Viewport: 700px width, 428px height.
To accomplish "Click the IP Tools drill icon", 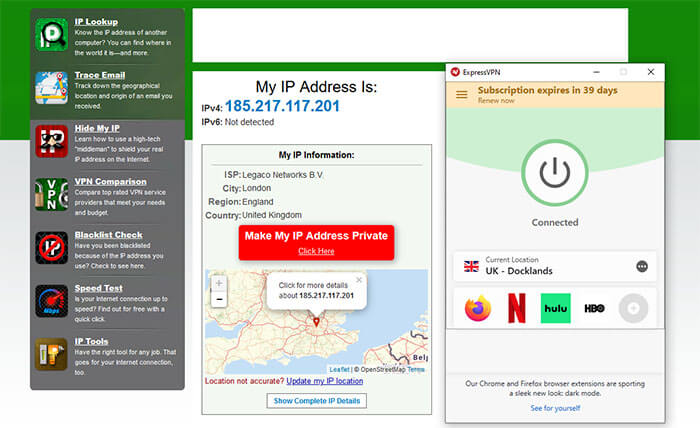I will tap(52, 354).
